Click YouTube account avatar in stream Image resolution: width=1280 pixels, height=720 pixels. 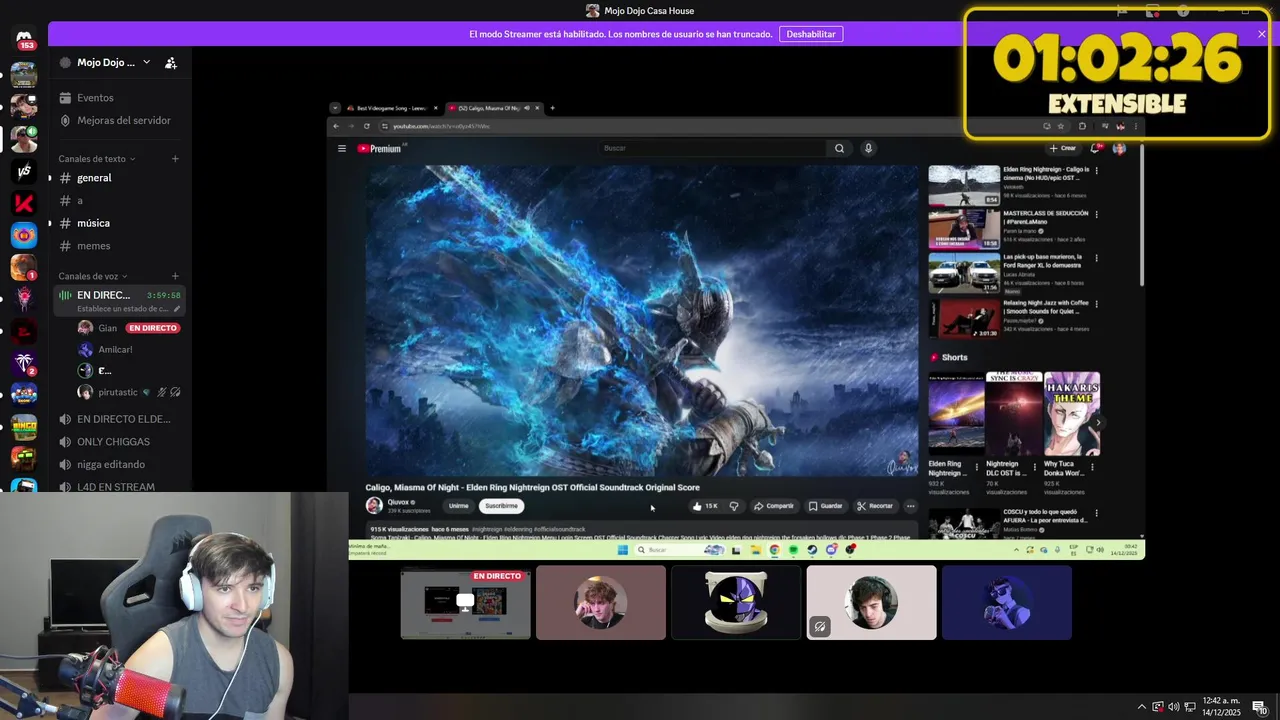click(1119, 148)
